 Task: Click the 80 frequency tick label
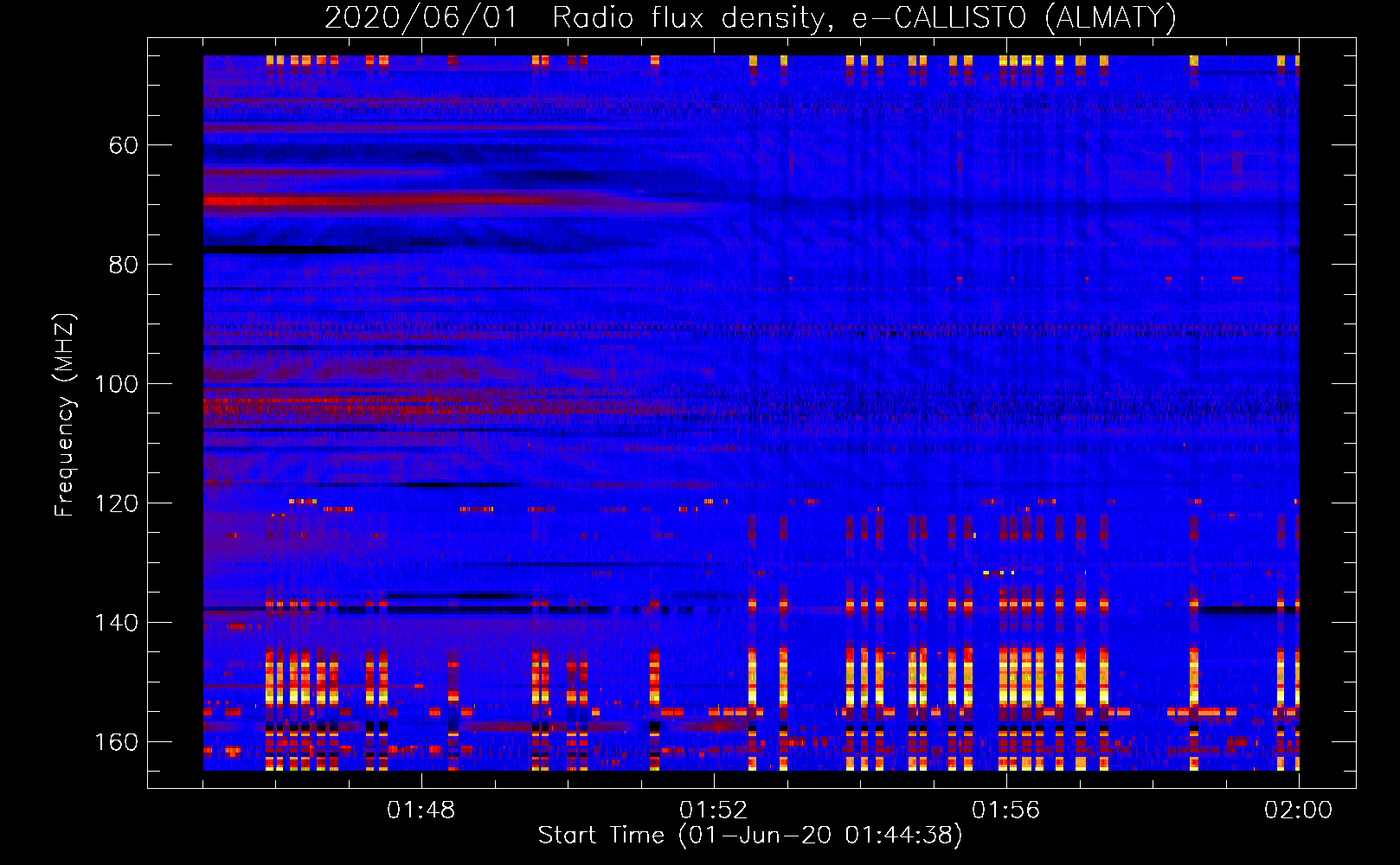(x=124, y=265)
